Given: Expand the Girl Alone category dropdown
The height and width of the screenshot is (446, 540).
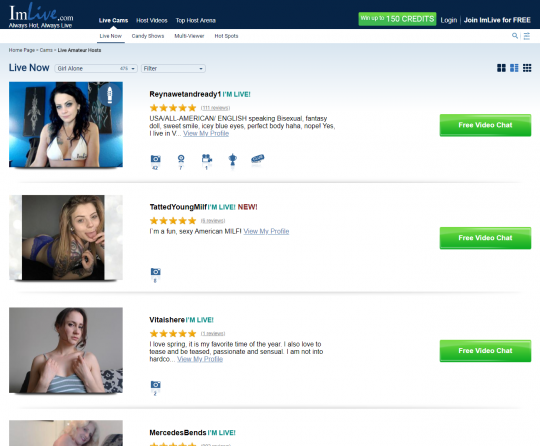Looking at the screenshot, I should click(x=96, y=69).
